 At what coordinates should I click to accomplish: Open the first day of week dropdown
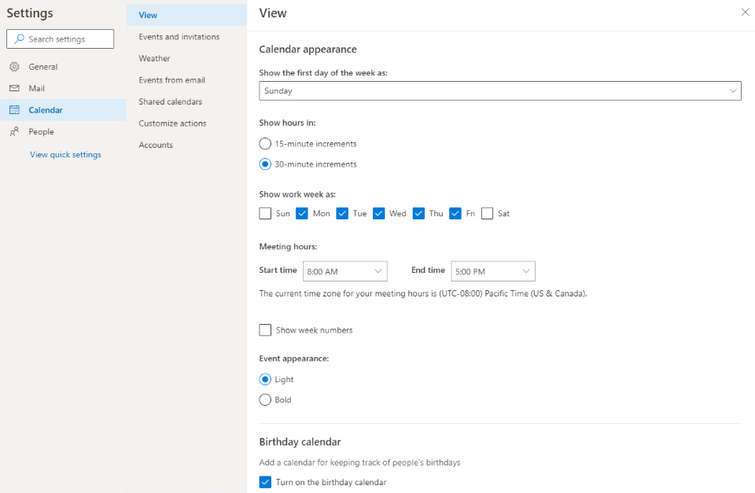point(499,91)
